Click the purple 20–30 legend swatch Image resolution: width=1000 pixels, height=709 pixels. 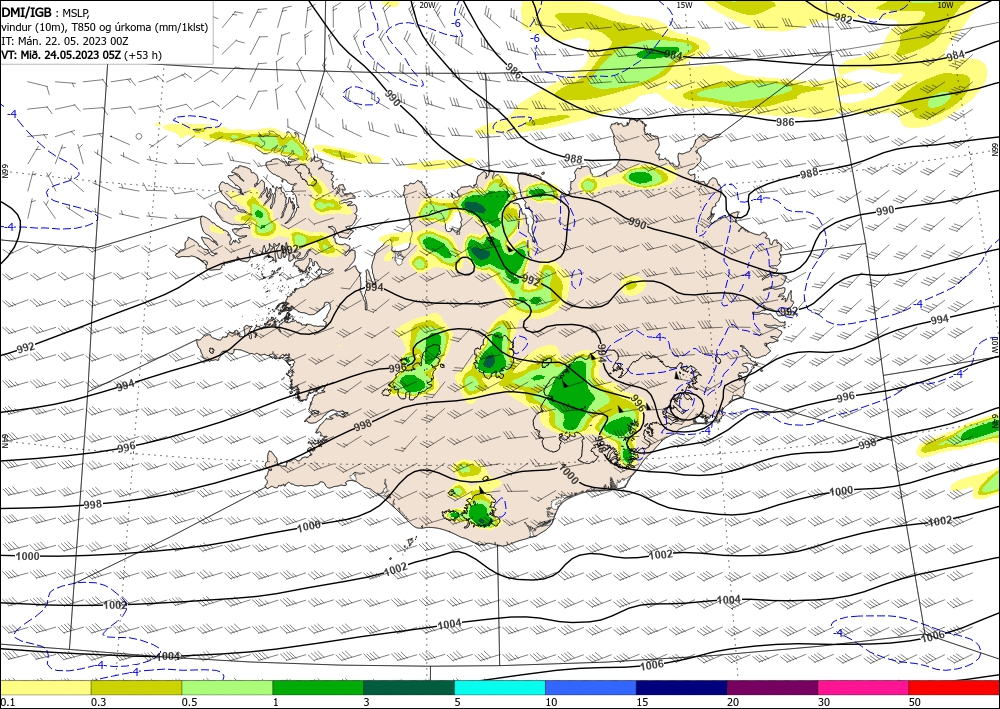click(772, 687)
